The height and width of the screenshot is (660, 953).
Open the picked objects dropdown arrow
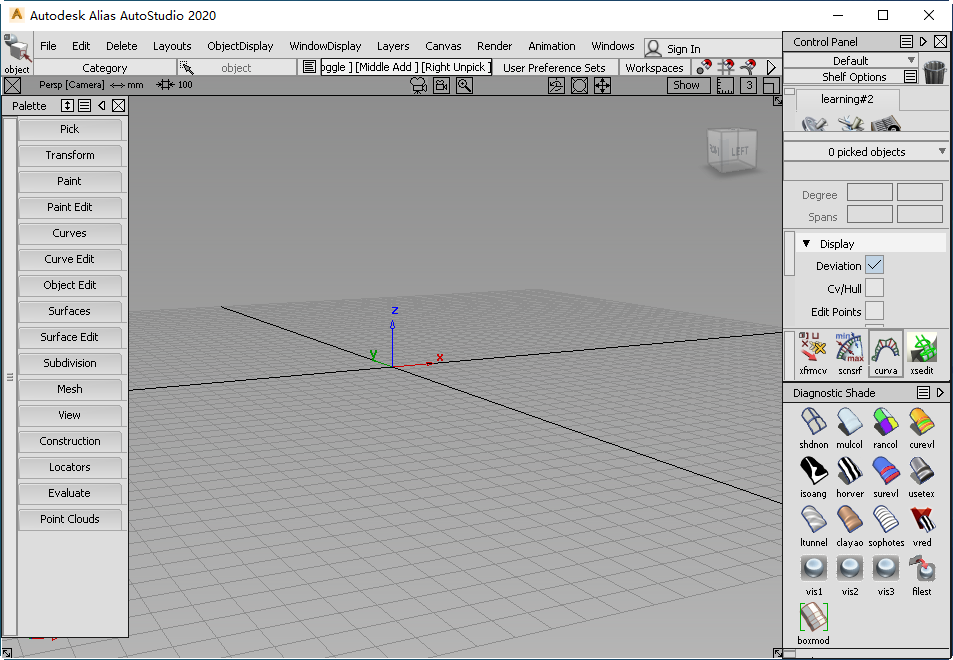pyautogui.click(x=942, y=152)
